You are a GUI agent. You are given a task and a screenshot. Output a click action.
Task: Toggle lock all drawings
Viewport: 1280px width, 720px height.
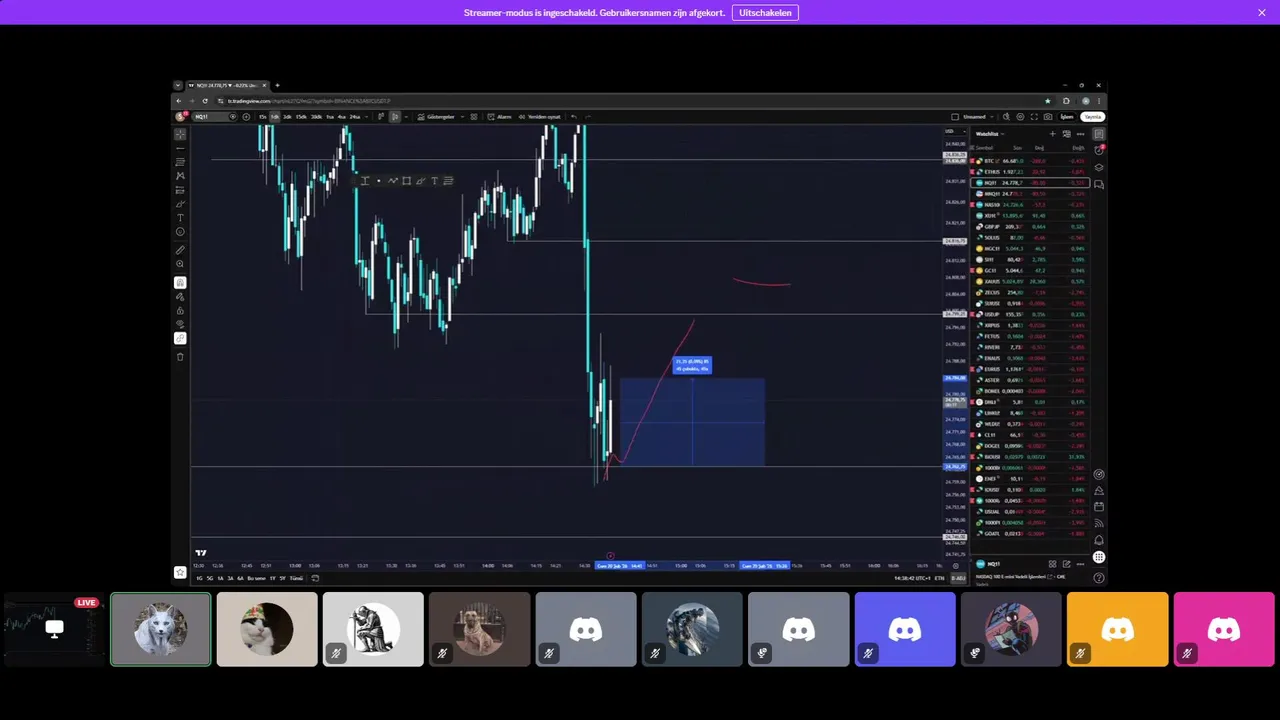click(180, 310)
